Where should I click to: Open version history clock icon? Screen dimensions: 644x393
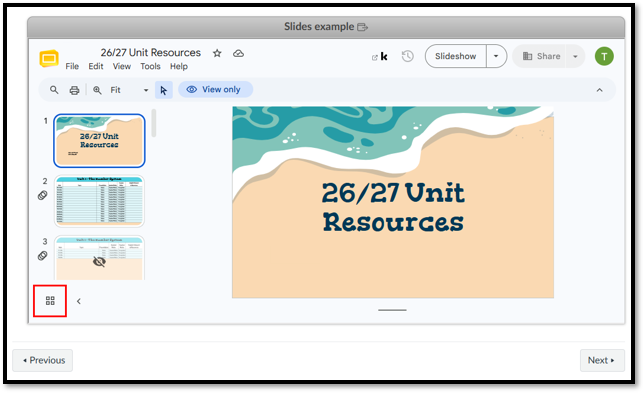click(407, 56)
